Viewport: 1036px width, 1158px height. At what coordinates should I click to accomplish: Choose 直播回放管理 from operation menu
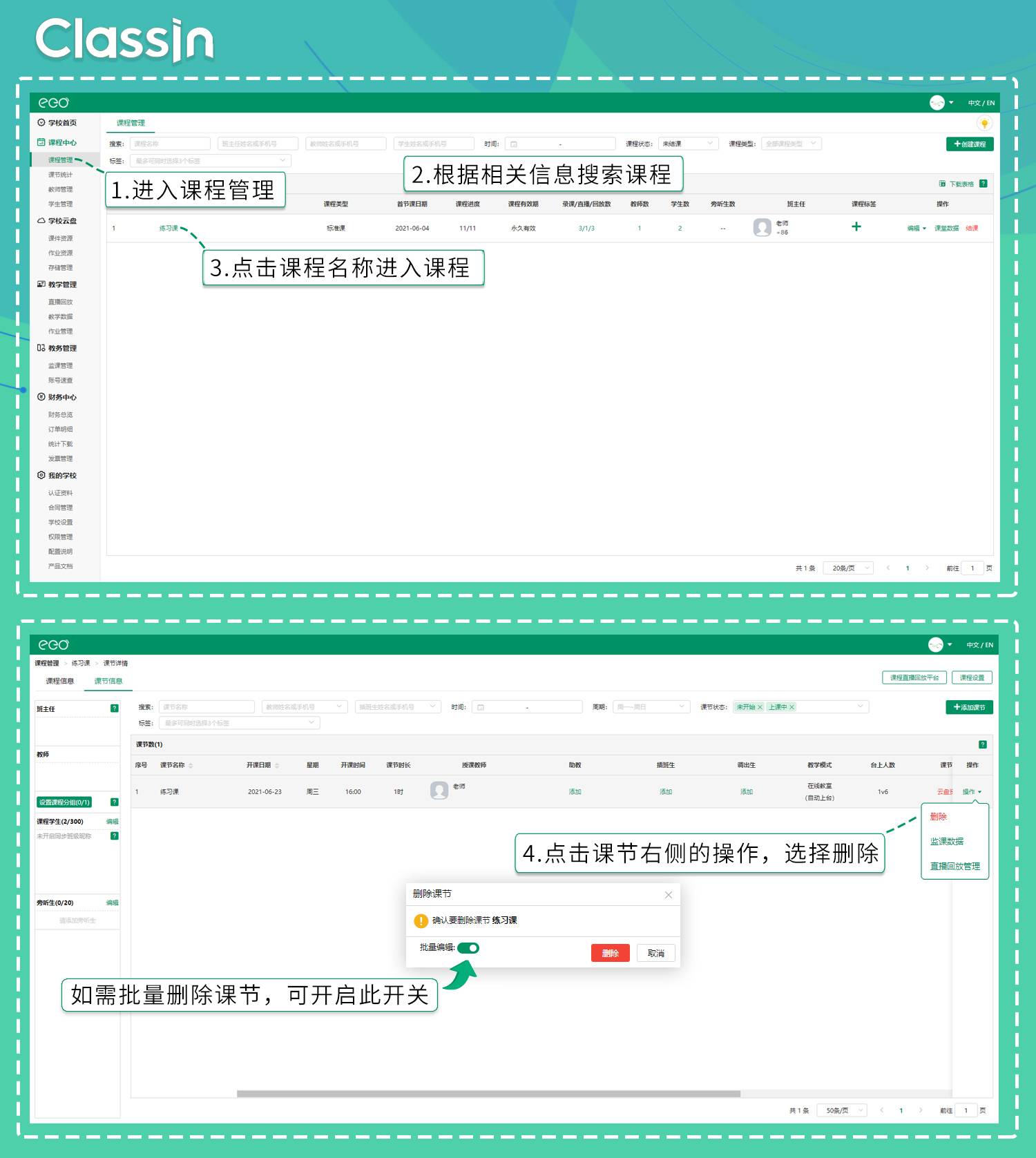point(955,866)
